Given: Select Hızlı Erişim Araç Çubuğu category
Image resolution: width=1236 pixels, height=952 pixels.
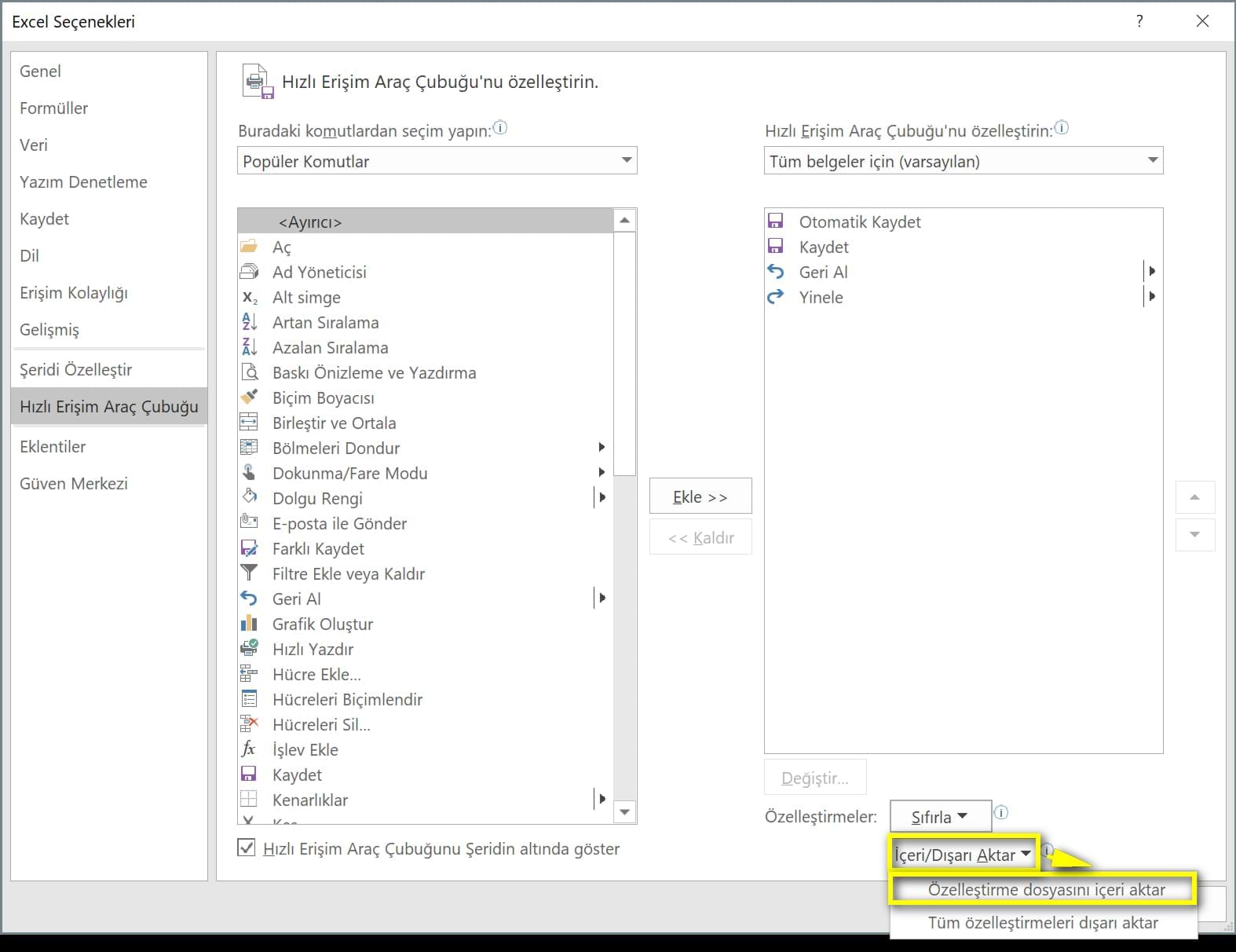Looking at the screenshot, I should 109,406.
